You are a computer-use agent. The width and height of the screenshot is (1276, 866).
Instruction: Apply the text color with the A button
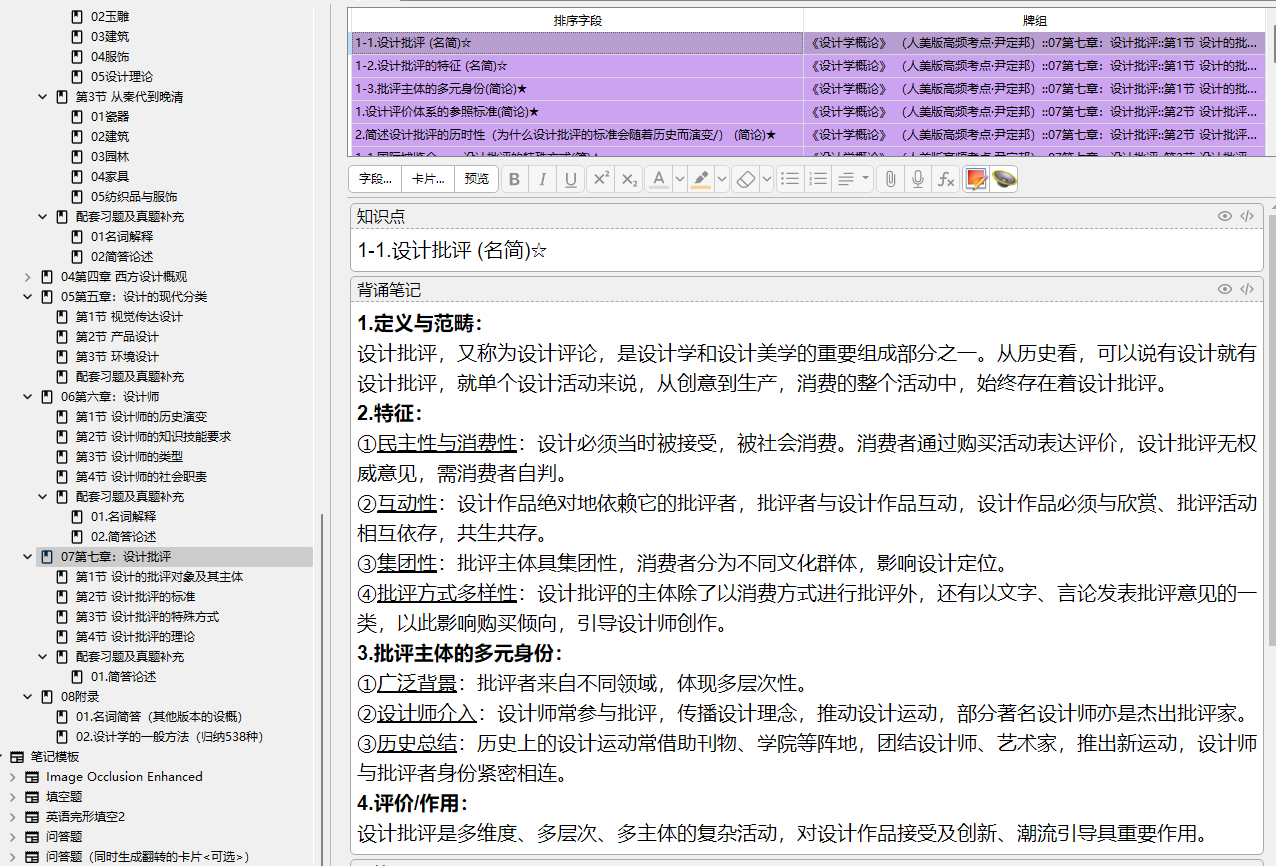pyautogui.click(x=658, y=179)
